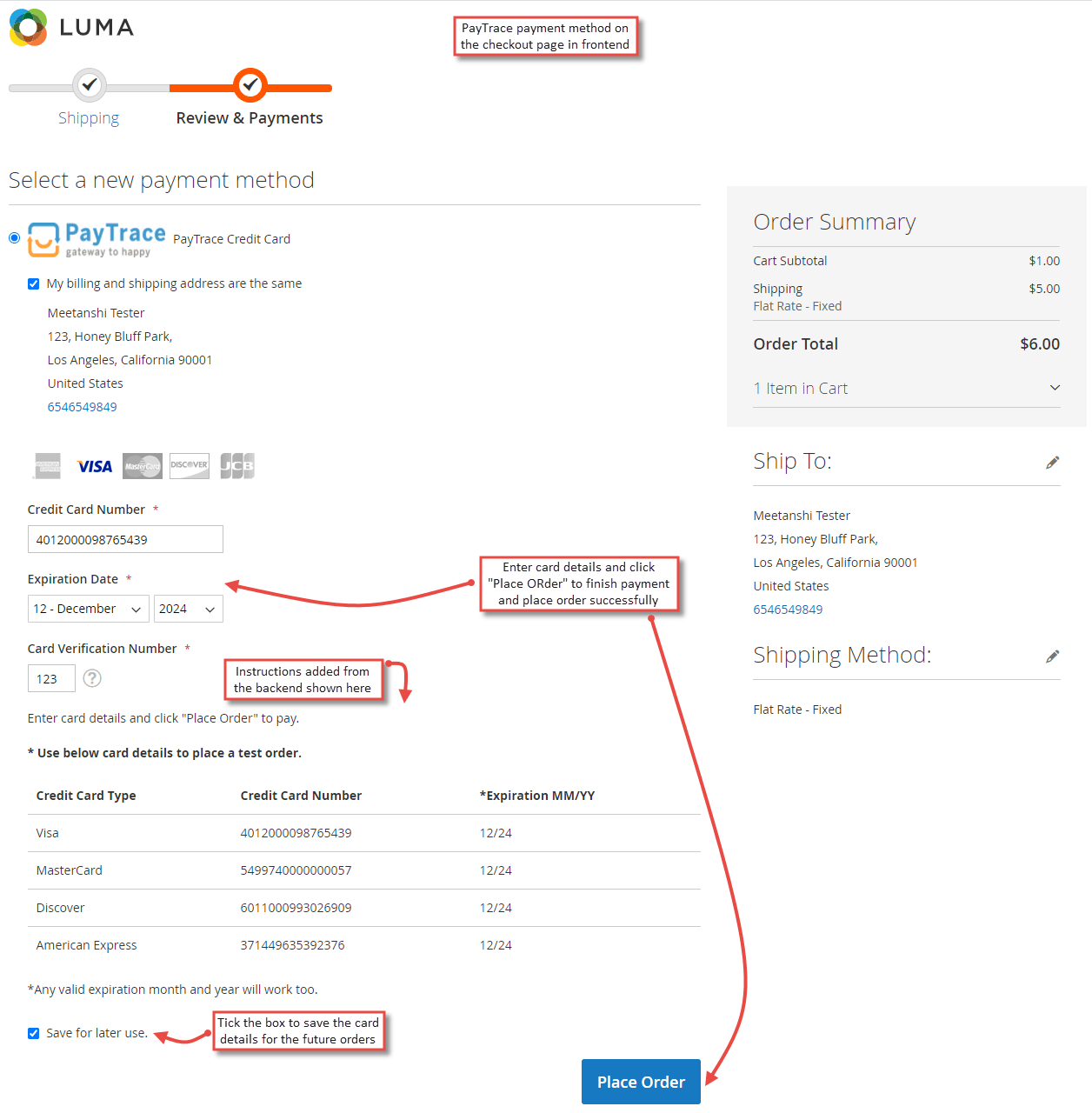Edit Shipping Method pencil icon
Image resolution: width=1092 pixels, height=1113 pixels.
(1053, 656)
